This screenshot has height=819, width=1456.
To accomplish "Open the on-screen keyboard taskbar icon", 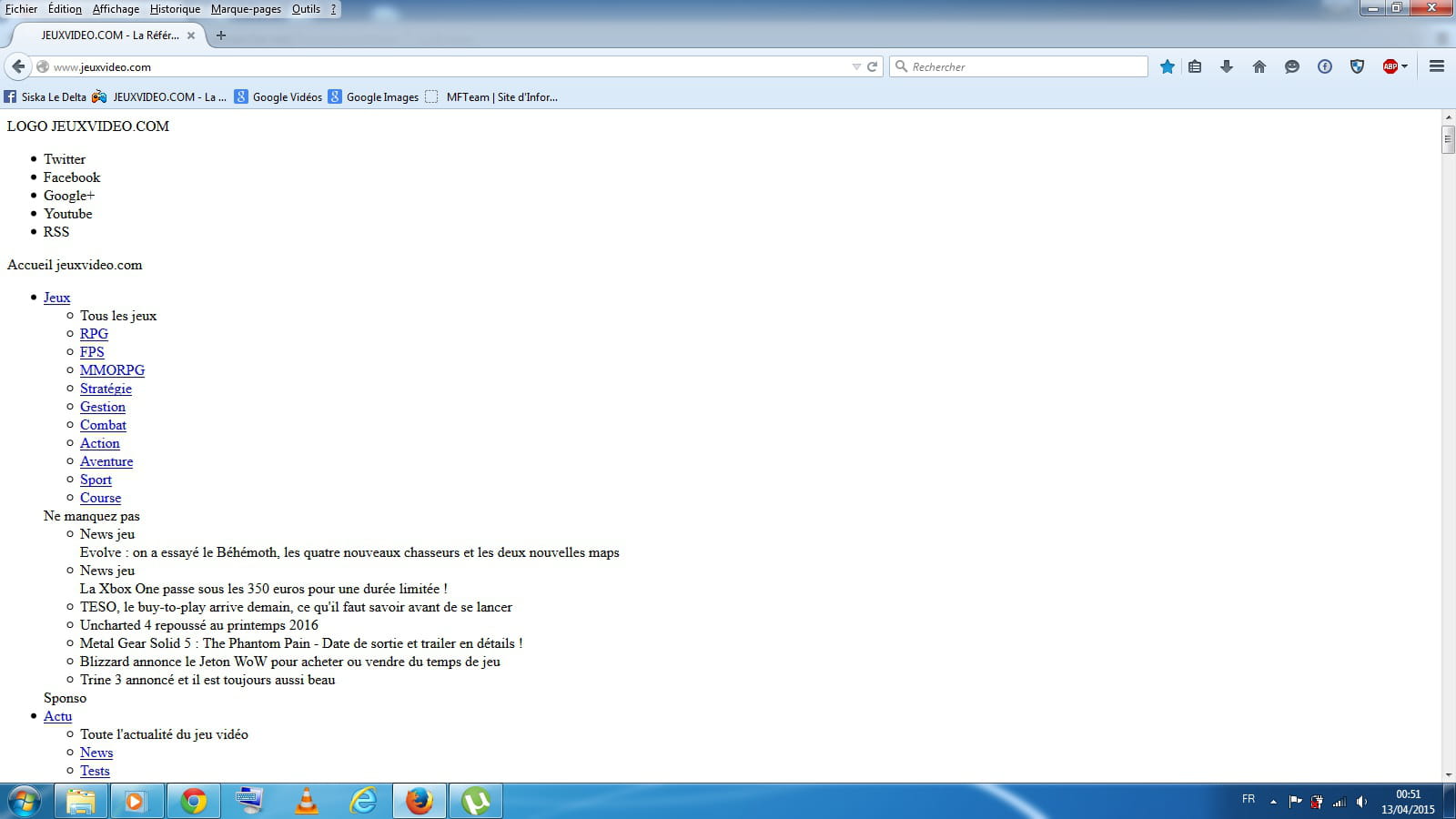I will [x=249, y=802].
